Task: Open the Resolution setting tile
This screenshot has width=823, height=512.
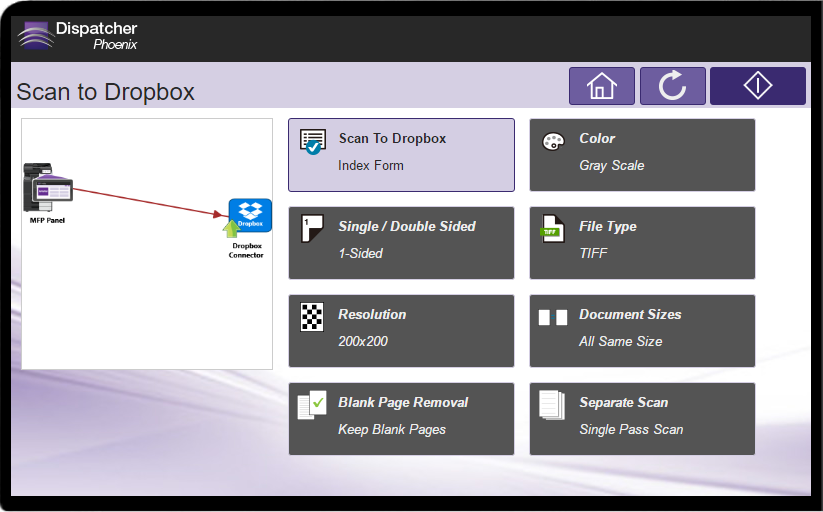Action: (x=401, y=331)
